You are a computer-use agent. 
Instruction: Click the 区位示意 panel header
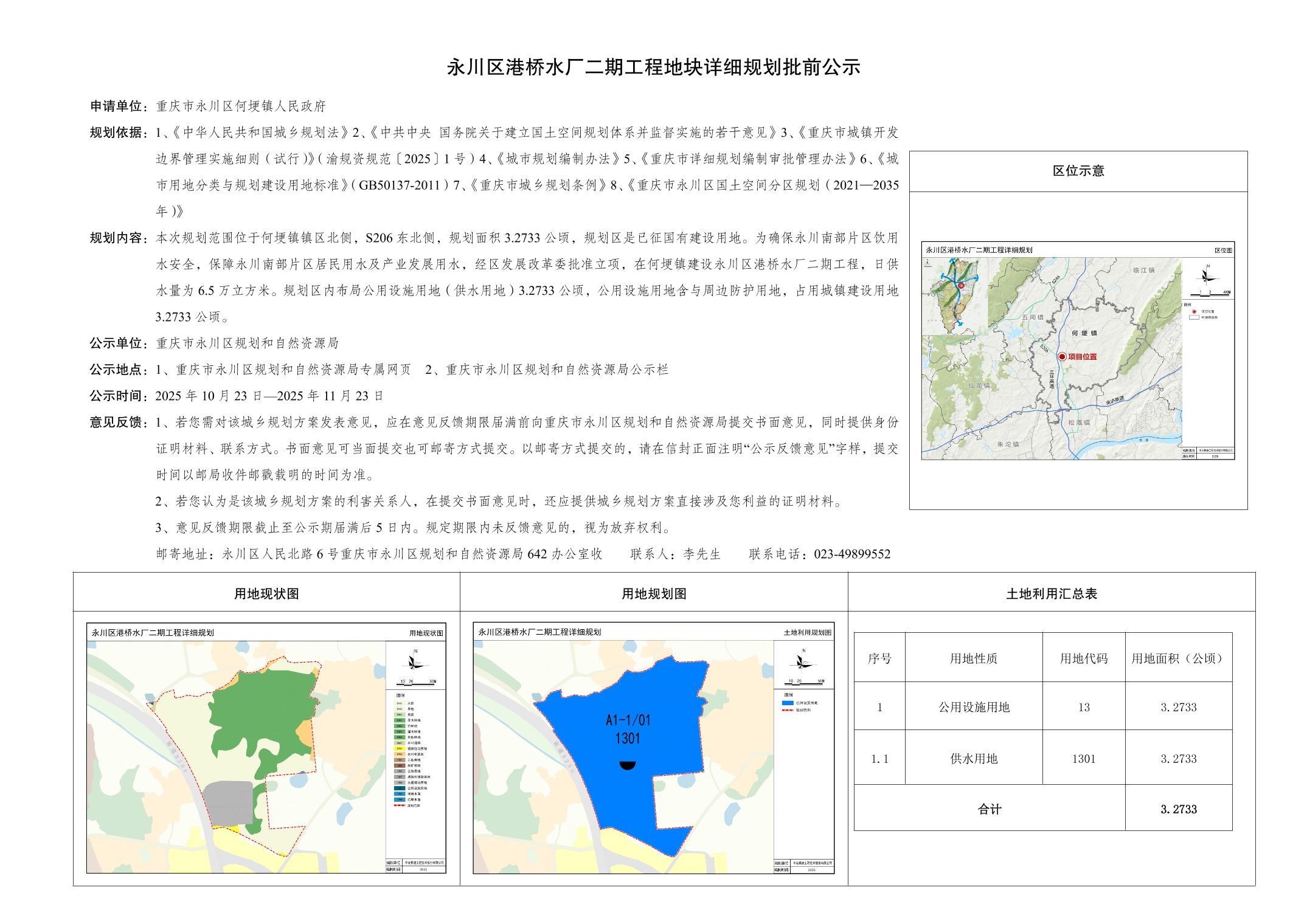(x=1078, y=171)
